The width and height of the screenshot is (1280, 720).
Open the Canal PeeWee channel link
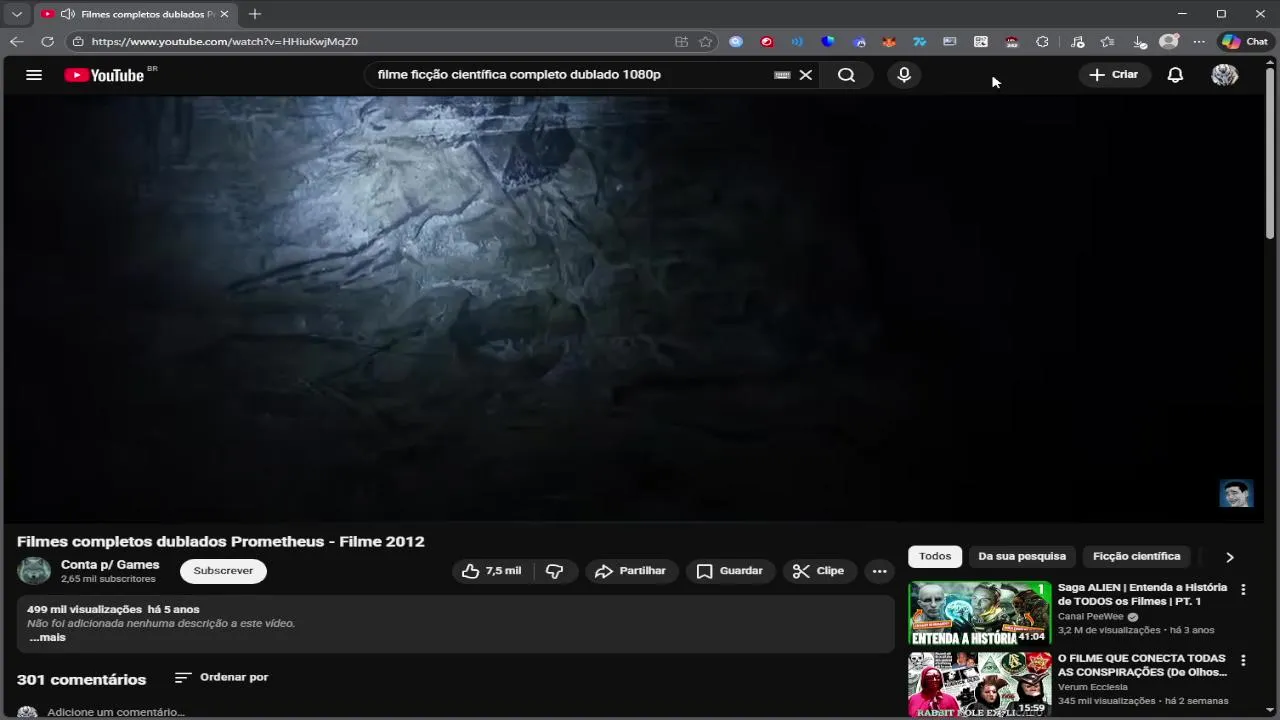point(1091,617)
